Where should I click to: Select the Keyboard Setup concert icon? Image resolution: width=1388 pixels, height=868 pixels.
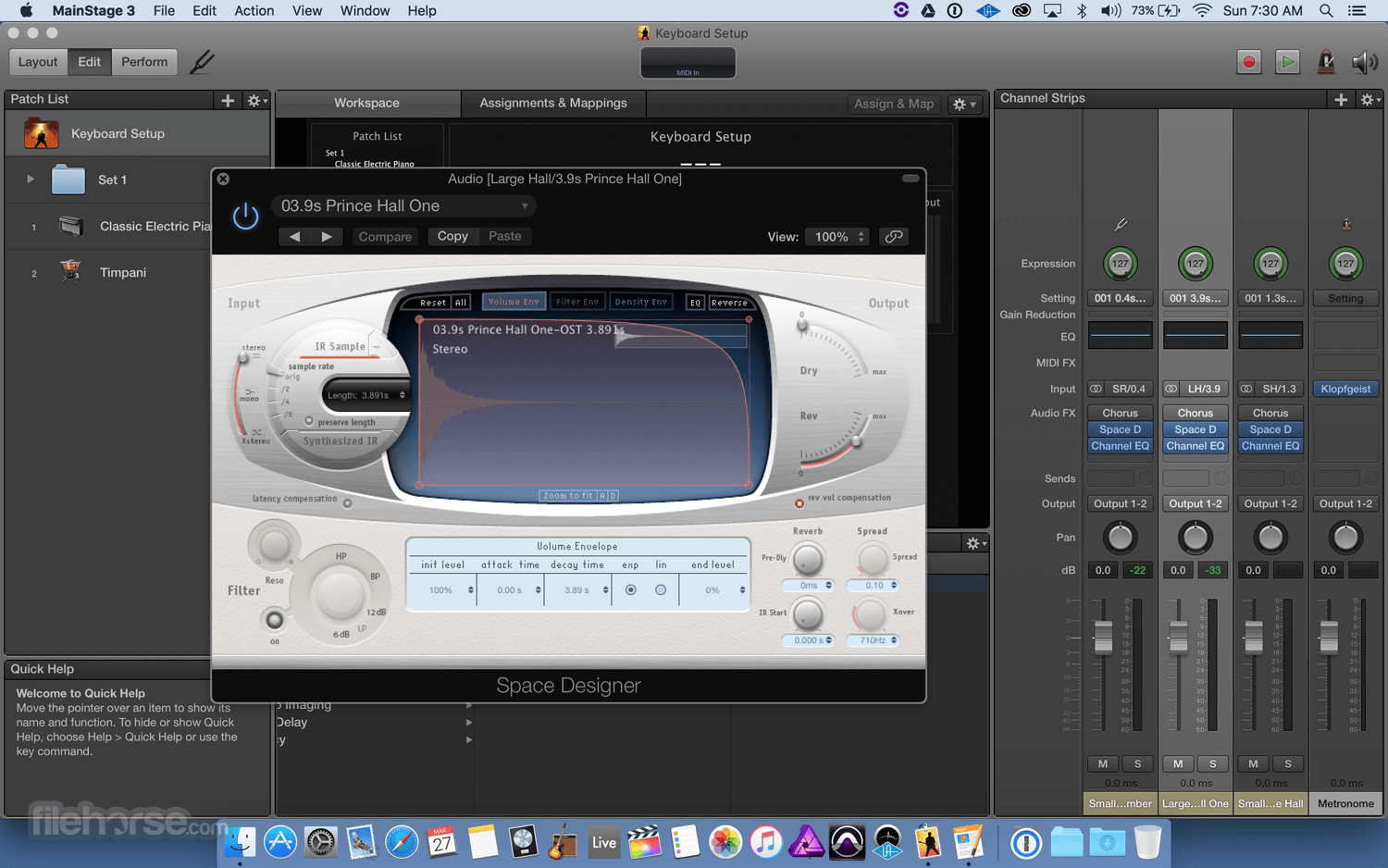[42, 133]
